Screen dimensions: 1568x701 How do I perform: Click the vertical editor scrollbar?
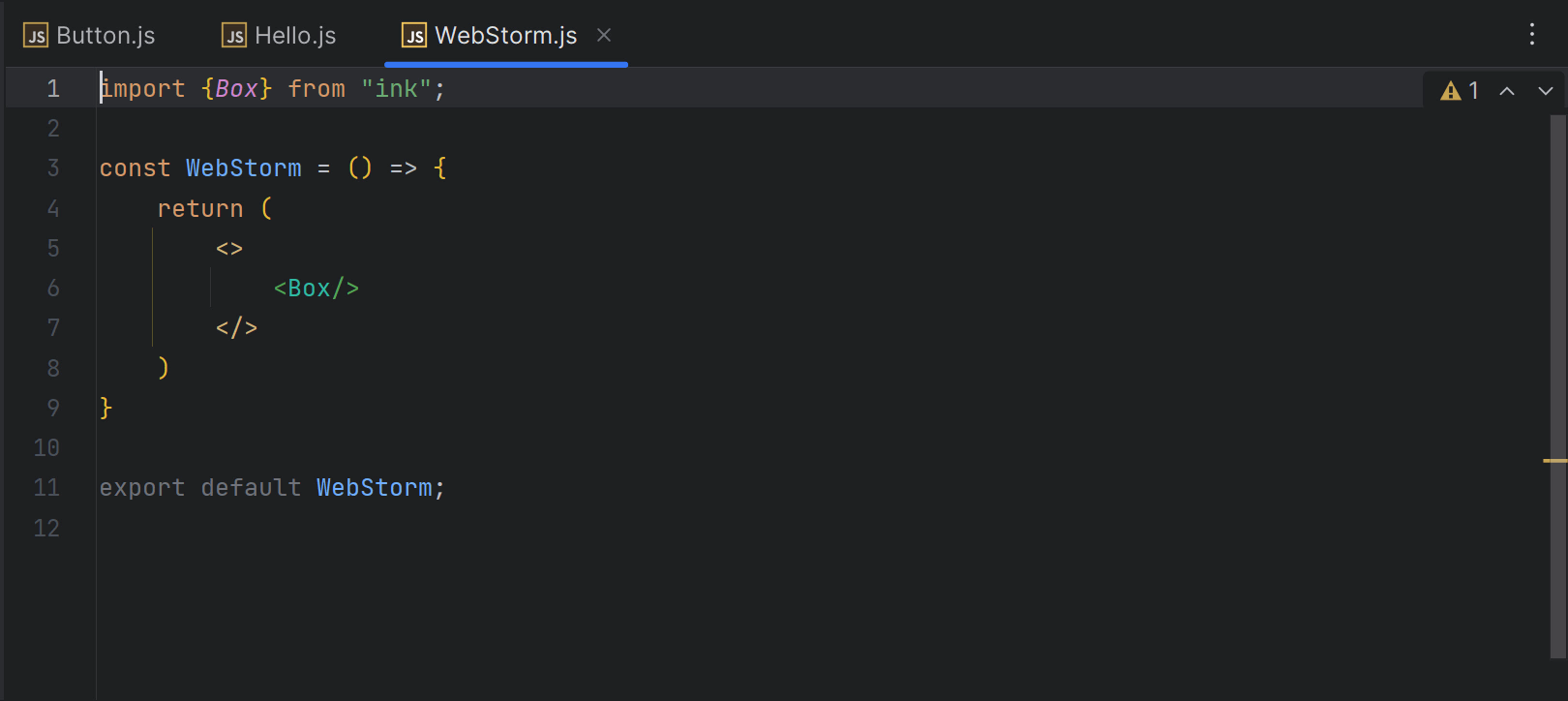(1557, 290)
